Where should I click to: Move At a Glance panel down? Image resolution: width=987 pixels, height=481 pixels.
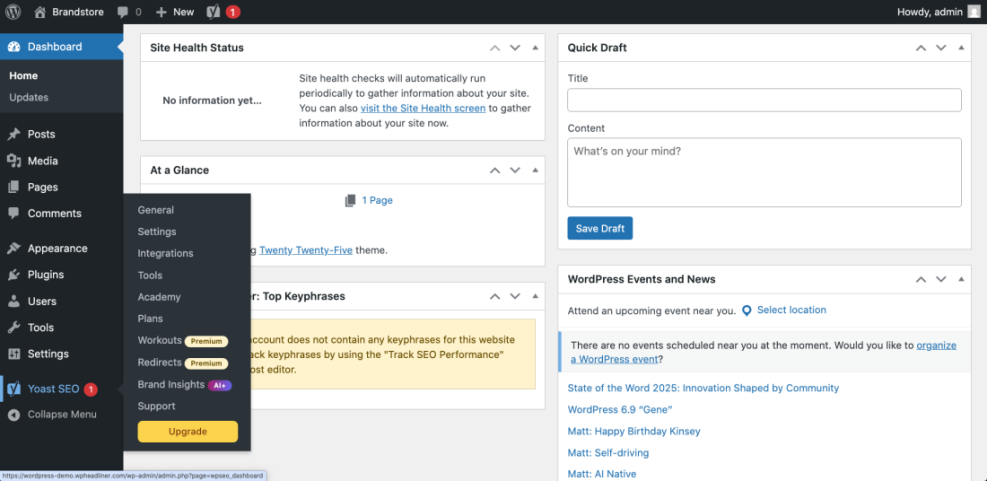(x=515, y=170)
